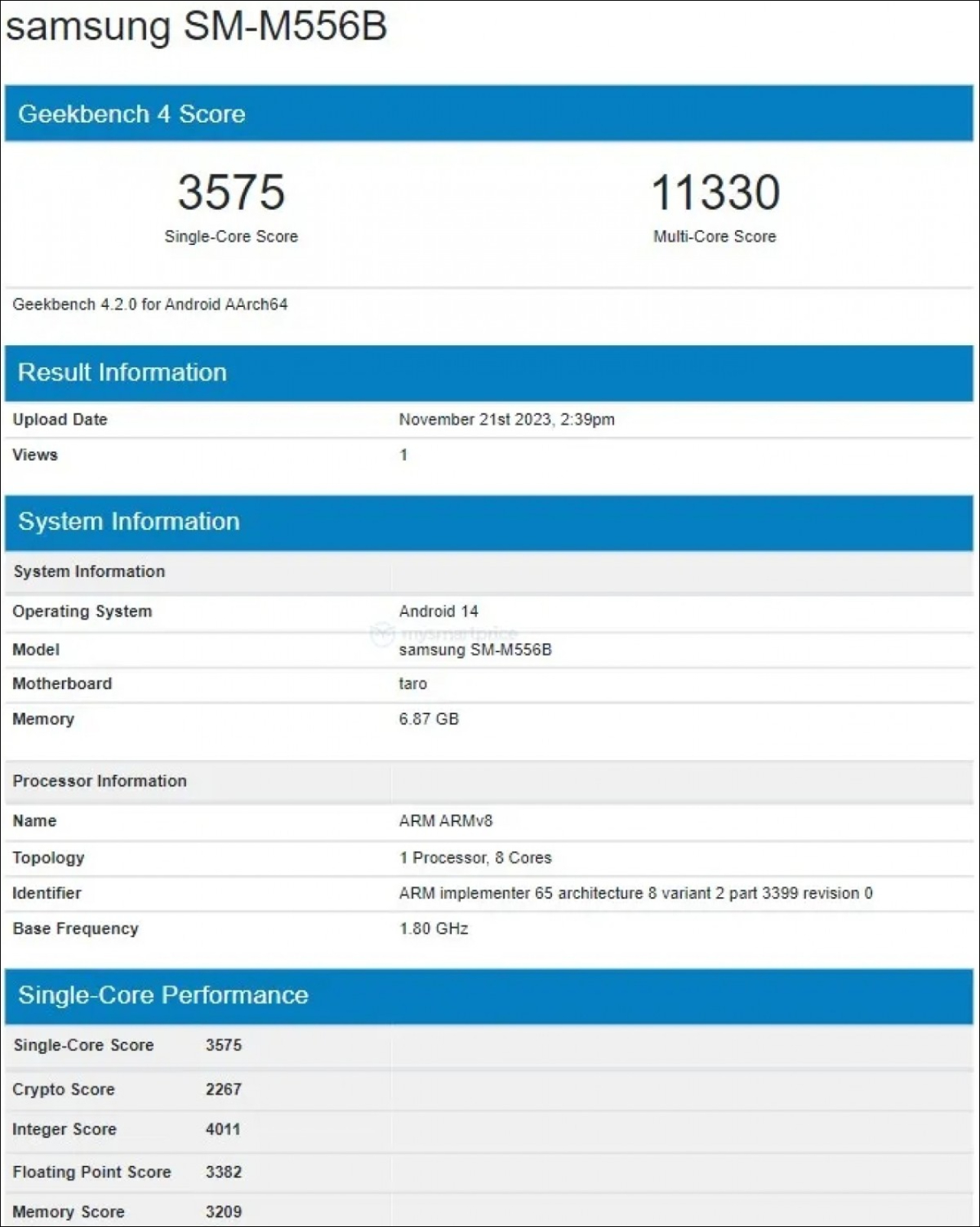
Task: Click the 'Name' row label
Action: [x=34, y=821]
